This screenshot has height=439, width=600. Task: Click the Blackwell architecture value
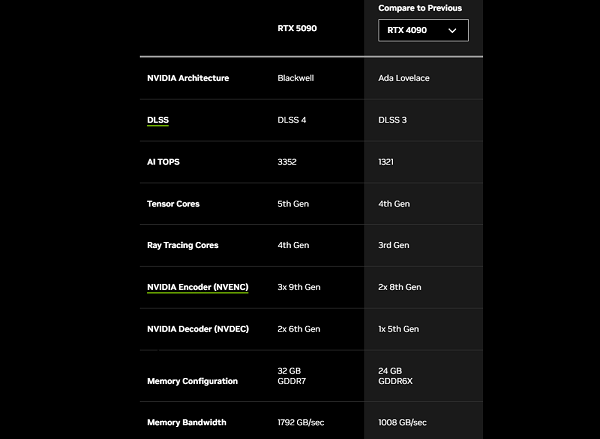[x=295, y=78]
